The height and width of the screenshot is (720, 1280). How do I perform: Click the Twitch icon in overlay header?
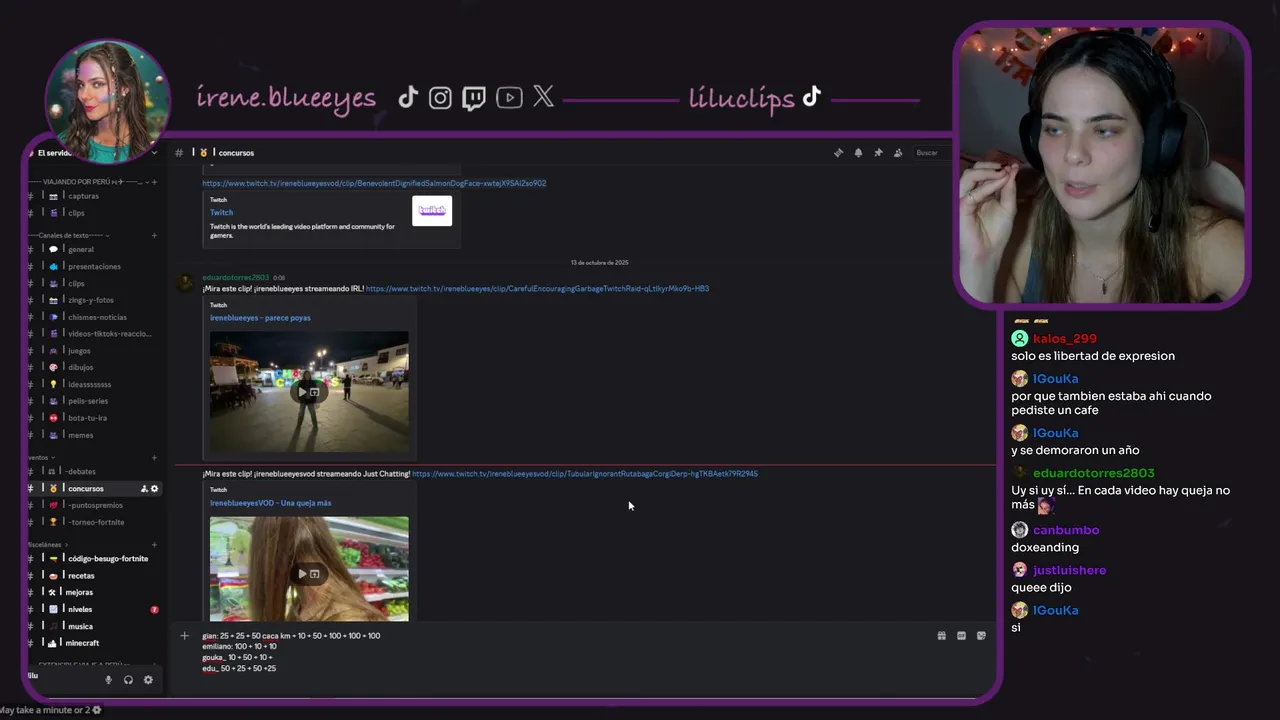tap(474, 97)
